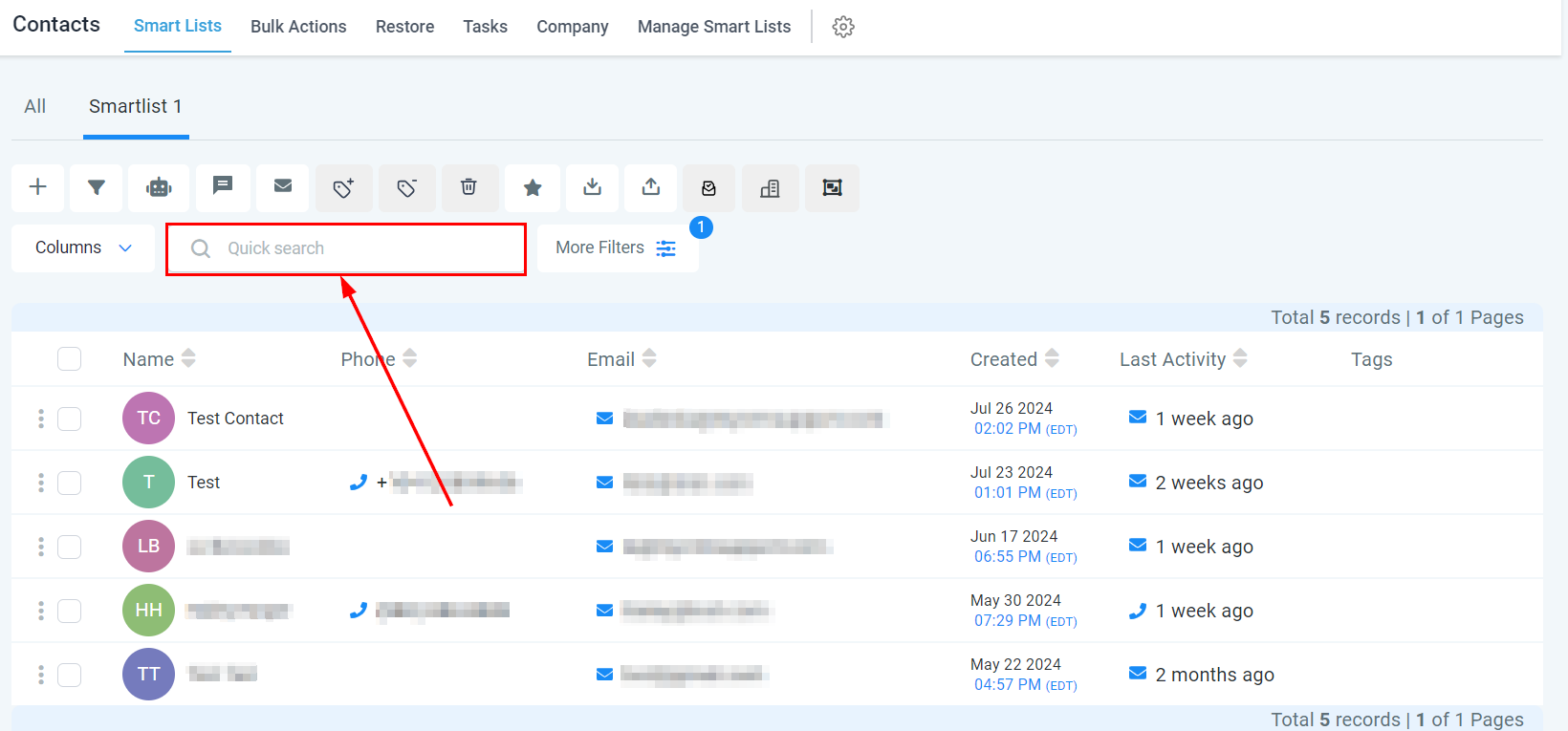Open the Test Contact name link
The width and height of the screenshot is (1568, 731).
pyautogui.click(x=235, y=419)
